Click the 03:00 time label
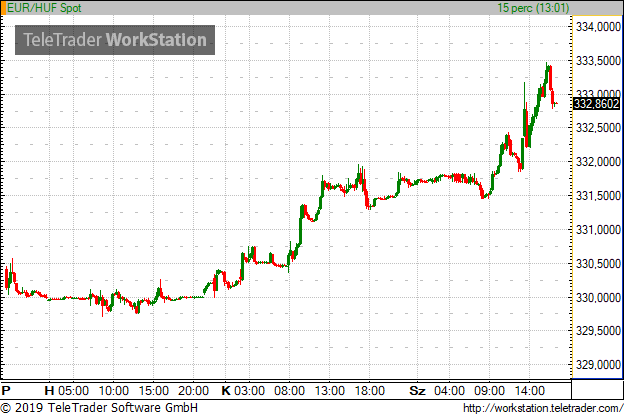This screenshot has height=417, width=624. [x=250, y=391]
